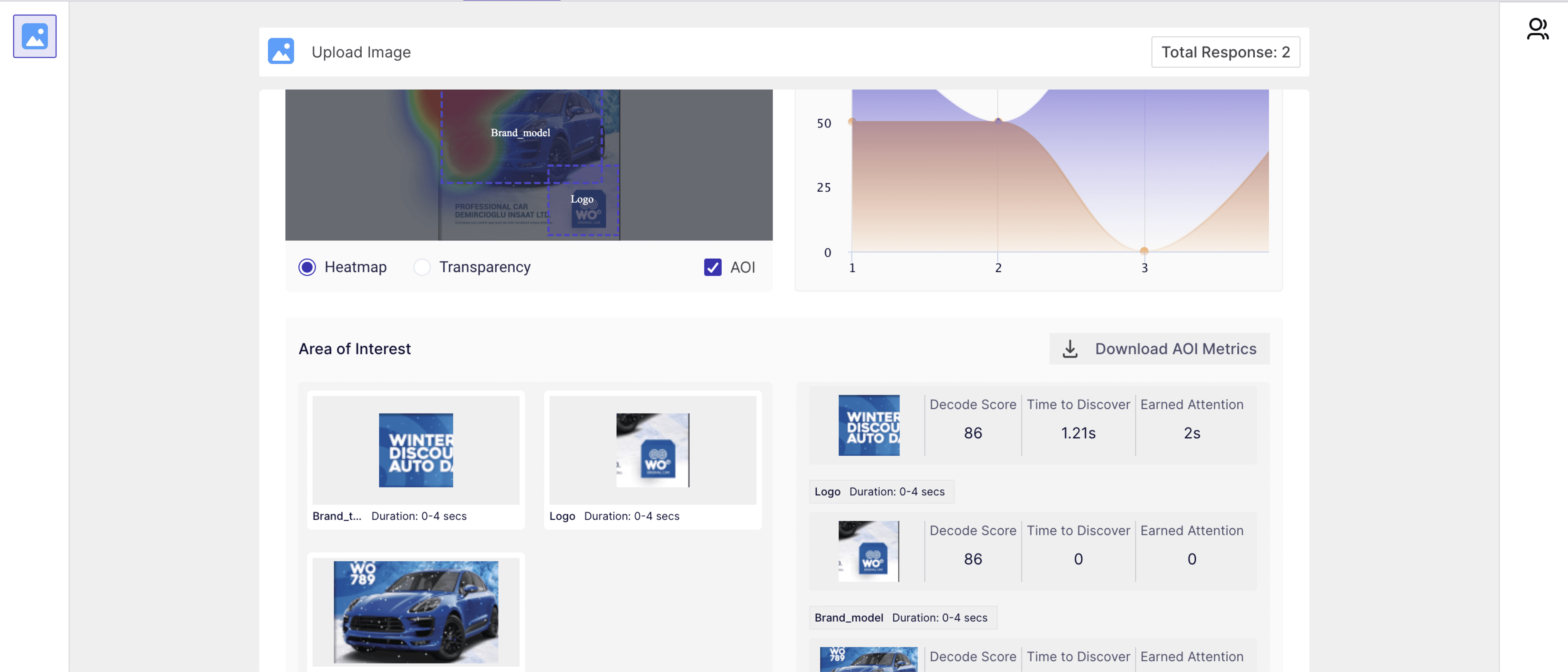Screen dimensions: 1568x672
Task: Open the blue car AOI thumbnail card
Action: click(416, 612)
